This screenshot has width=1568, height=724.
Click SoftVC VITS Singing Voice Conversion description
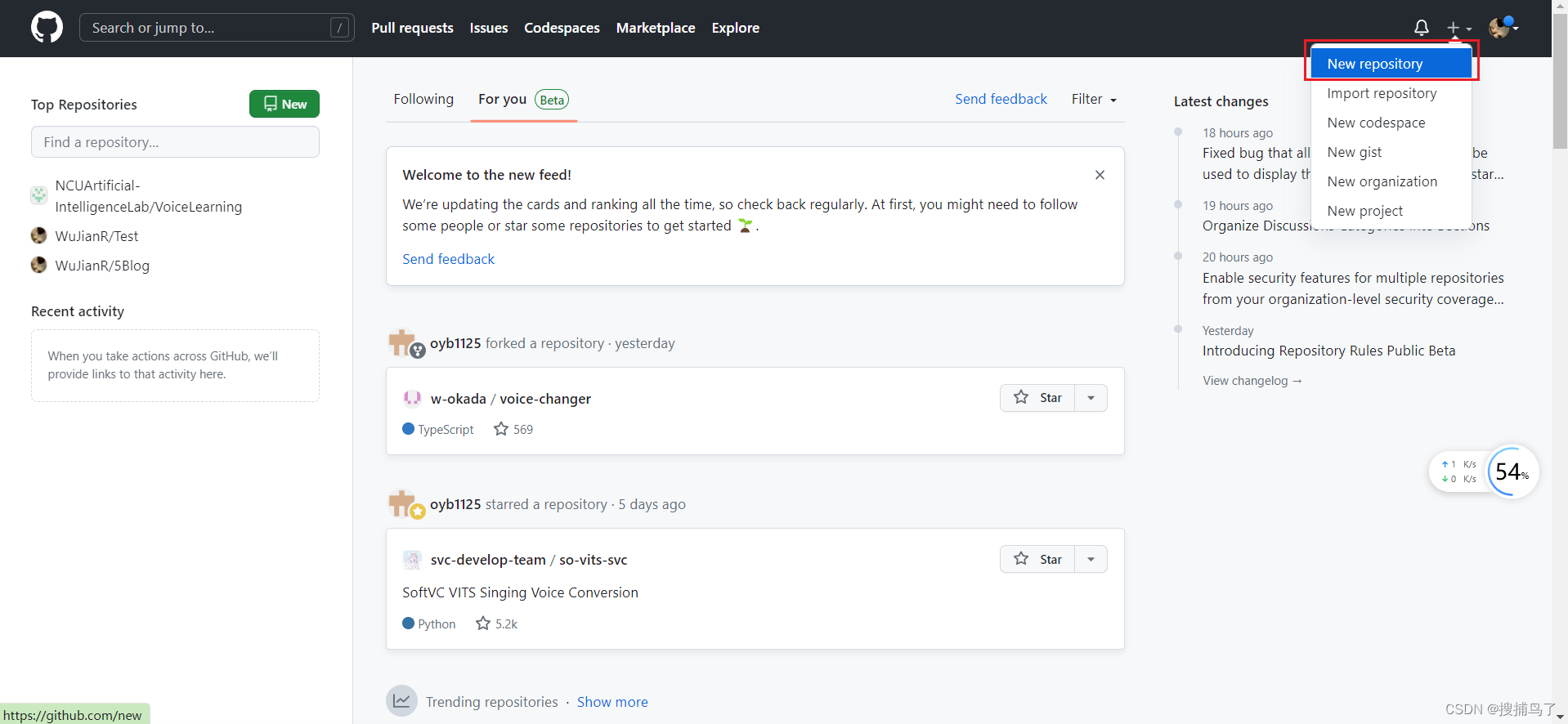(x=520, y=592)
